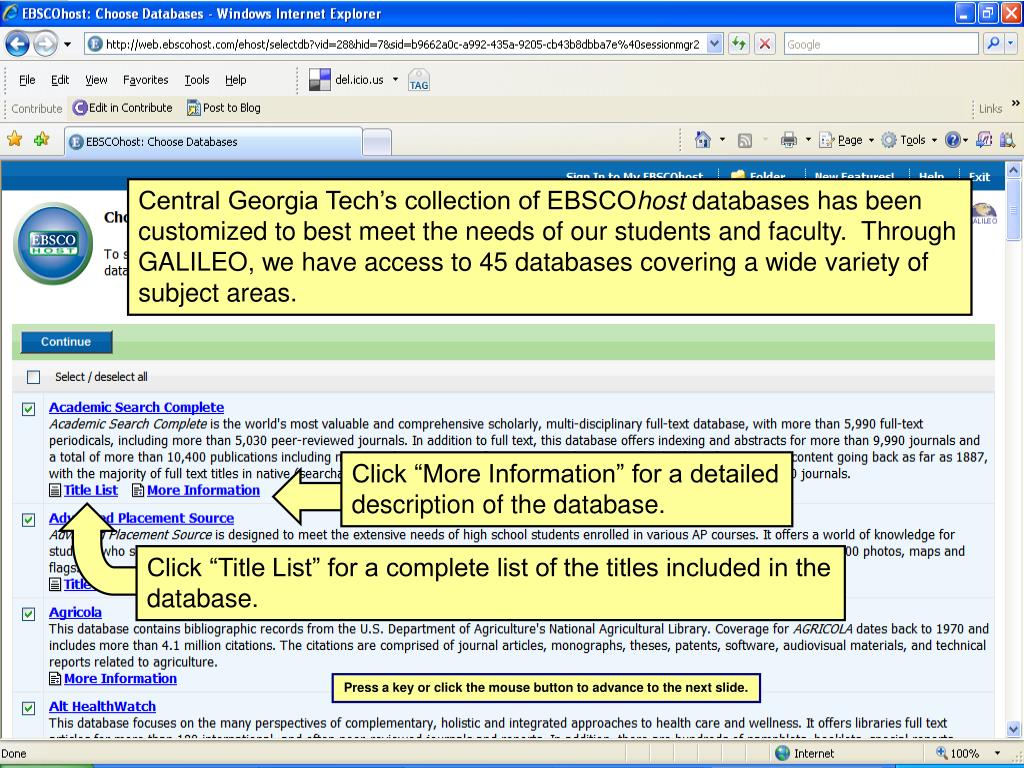Open the File menu
The width and height of the screenshot is (1024, 768).
[x=27, y=80]
